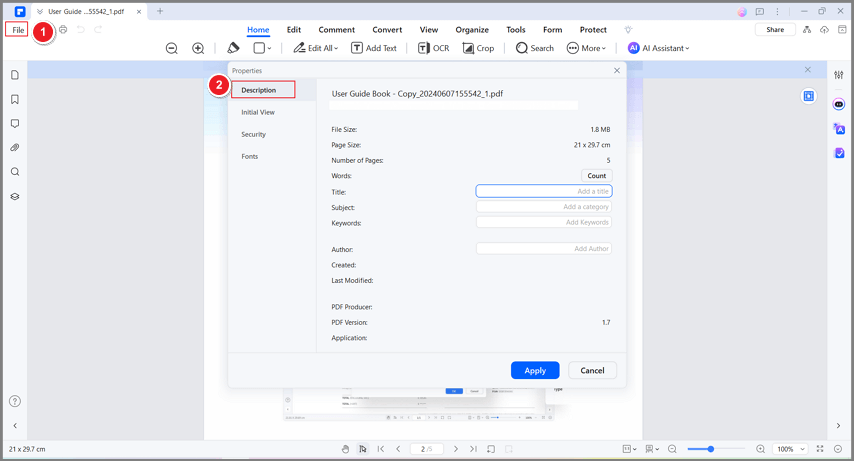Click the Keywords input field
Image resolution: width=854 pixels, height=461 pixels.
[x=544, y=222]
